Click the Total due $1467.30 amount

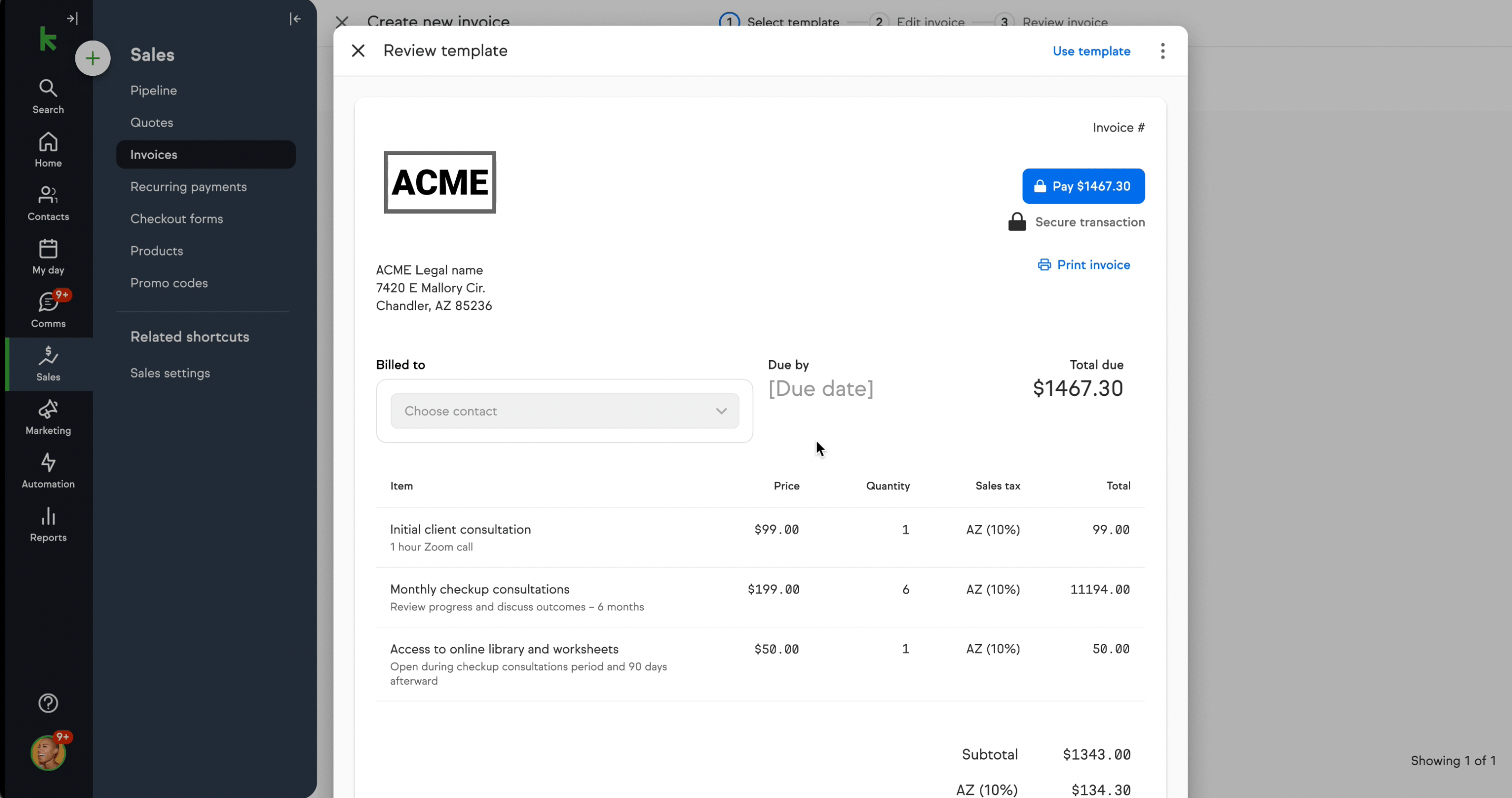(1078, 389)
